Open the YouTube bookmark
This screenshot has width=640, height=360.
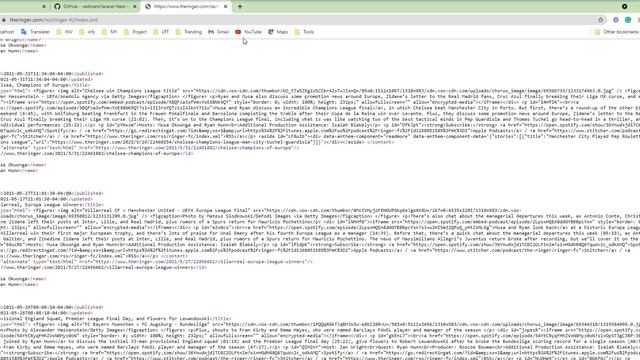(x=249, y=32)
